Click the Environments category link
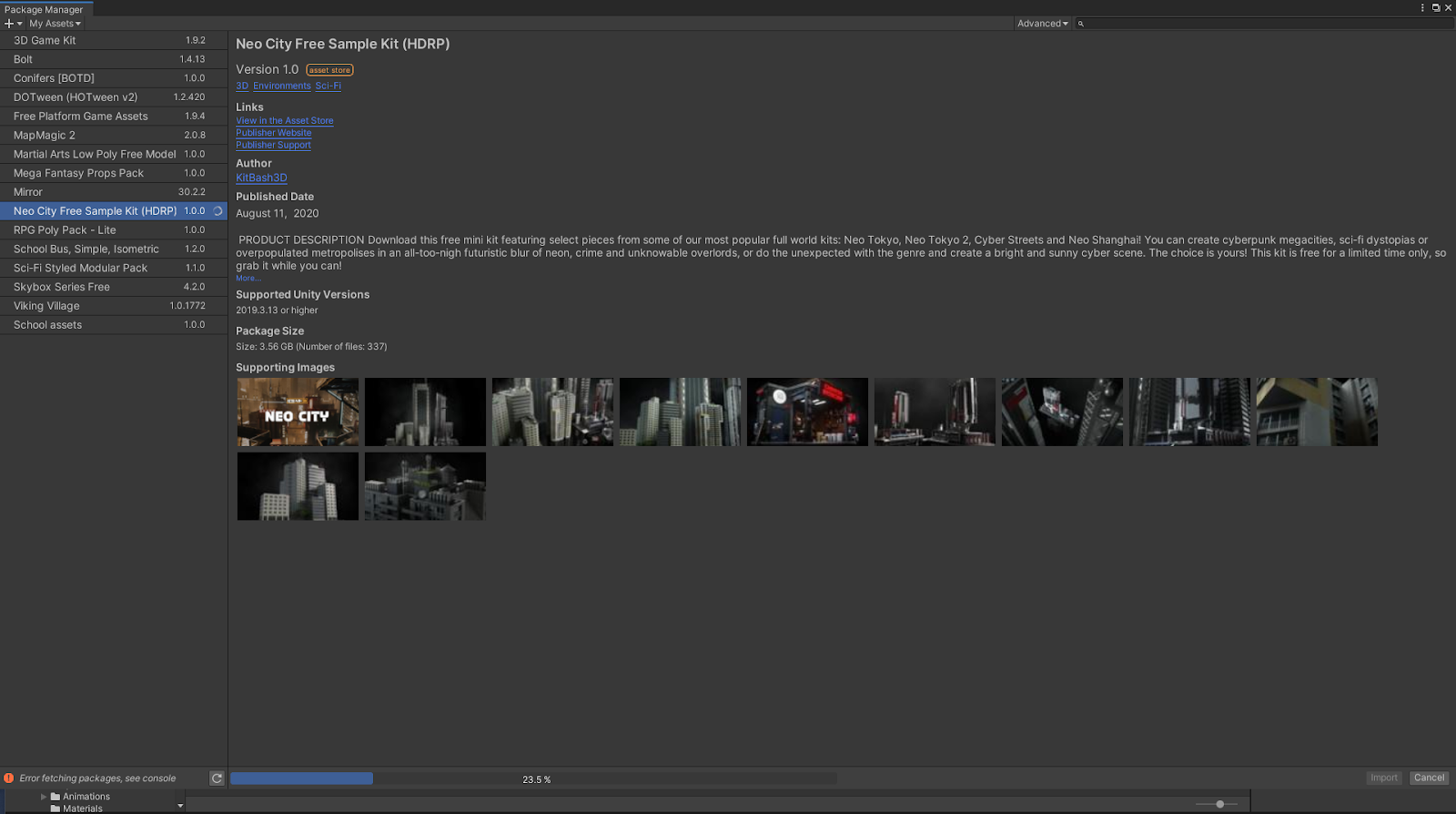Image resolution: width=1456 pixels, height=814 pixels. pyautogui.click(x=282, y=86)
